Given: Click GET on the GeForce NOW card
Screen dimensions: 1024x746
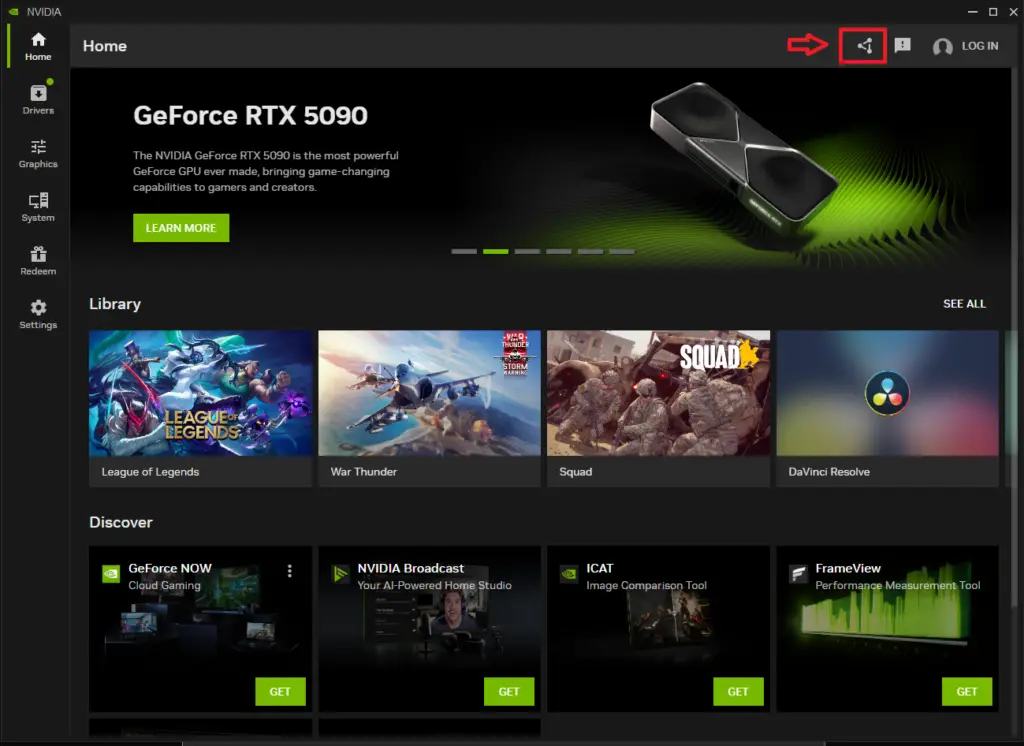Looking at the screenshot, I should pos(280,691).
